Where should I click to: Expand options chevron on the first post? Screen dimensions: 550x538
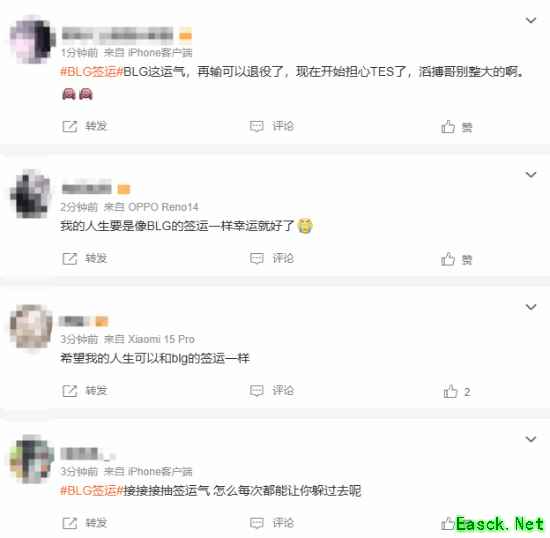(x=531, y=20)
